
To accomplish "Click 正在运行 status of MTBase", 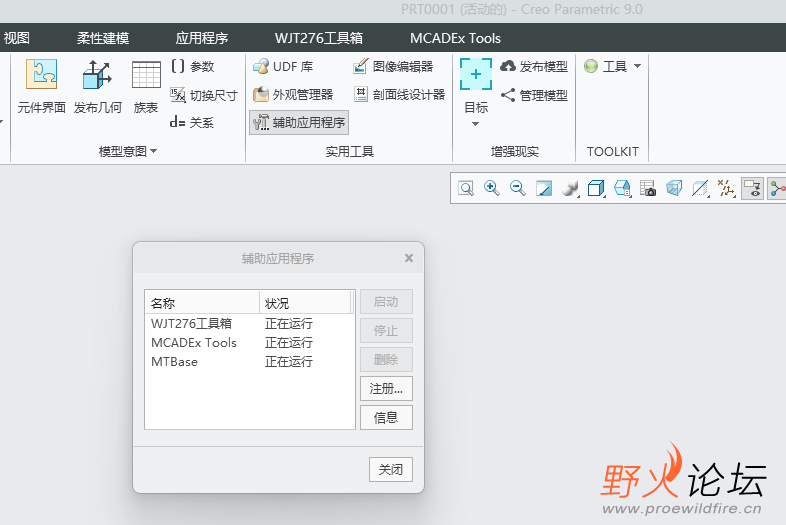I will [289, 362].
